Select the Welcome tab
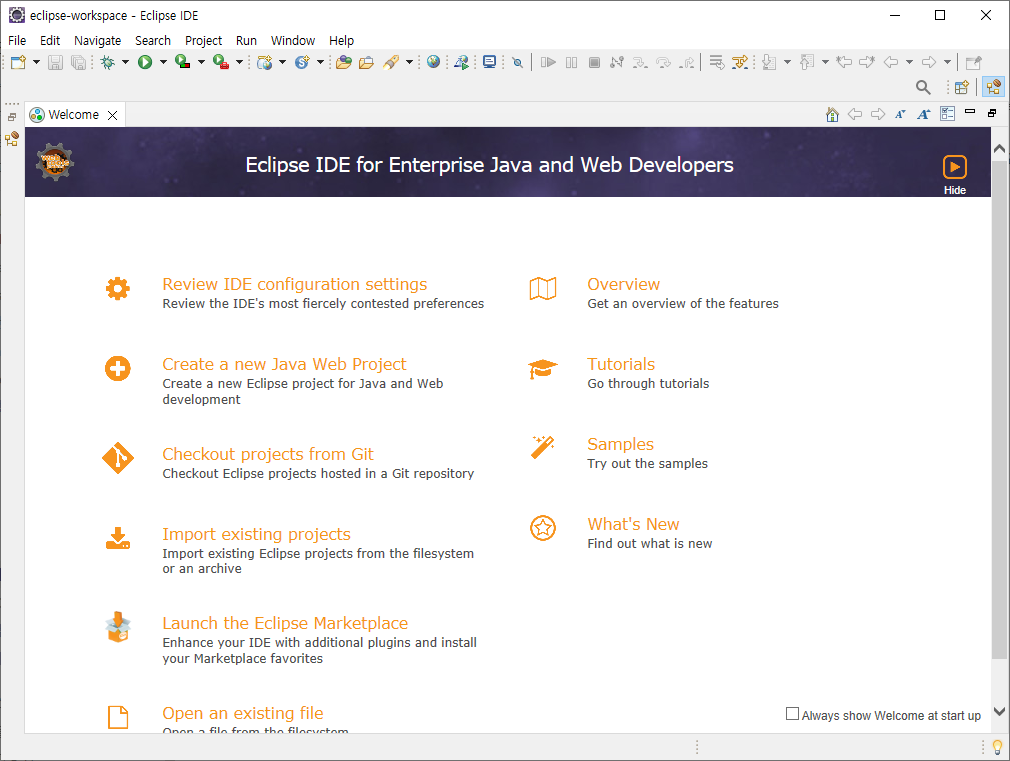1010x761 pixels. coord(73,115)
